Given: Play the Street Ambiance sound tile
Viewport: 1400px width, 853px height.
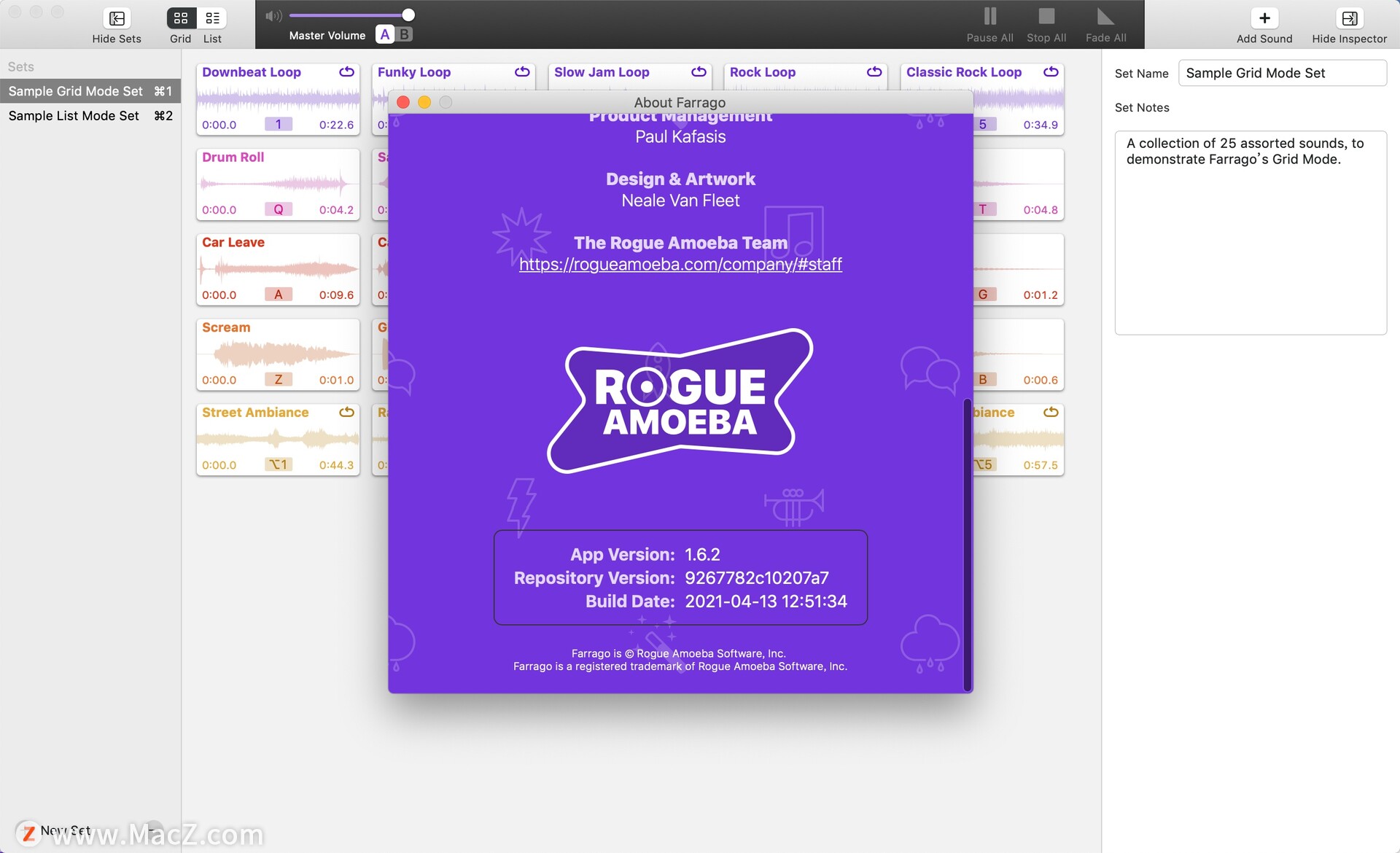Looking at the screenshot, I should tap(278, 439).
